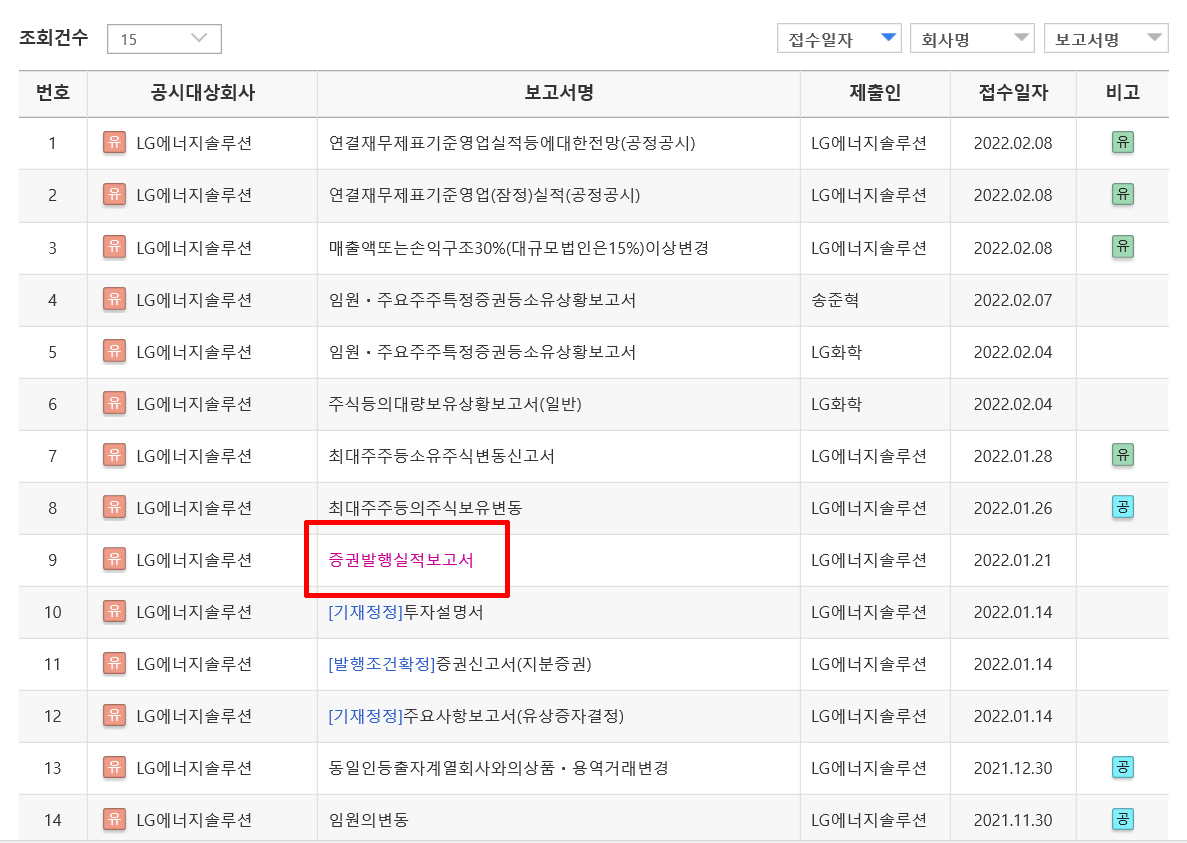Click the 보고서명 column header
This screenshot has height=843, width=1187.
click(x=559, y=93)
